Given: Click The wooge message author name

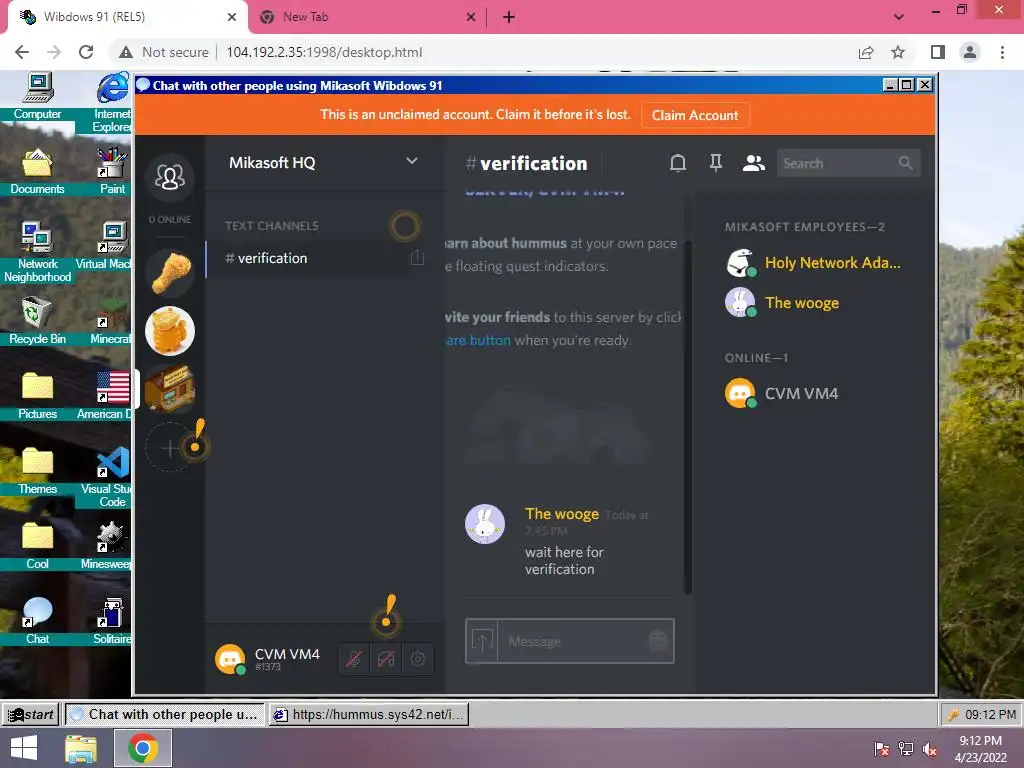Looking at the screenshot, I should point(562,514).
